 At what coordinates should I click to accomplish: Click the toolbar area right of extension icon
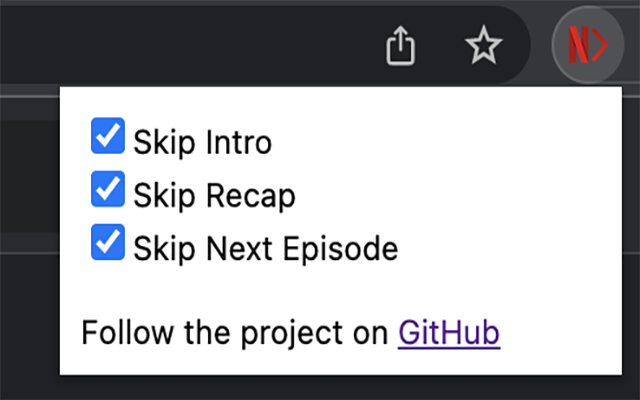[x=632, y=44]
